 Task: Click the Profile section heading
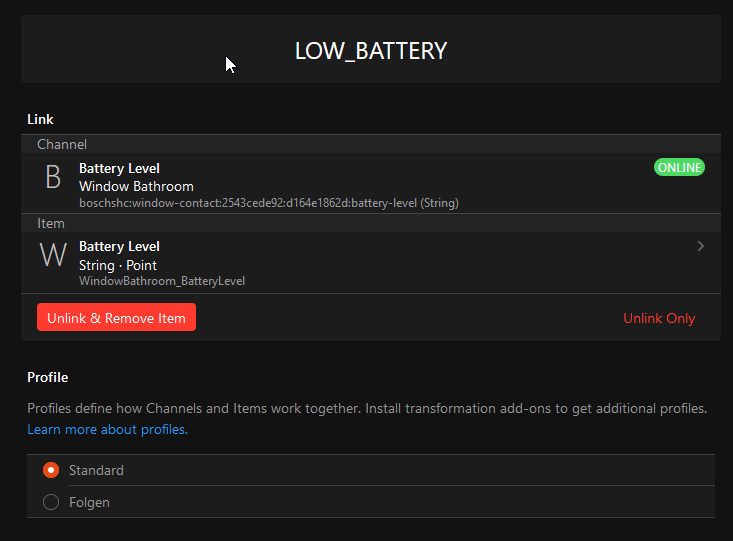tap(48, 378)
